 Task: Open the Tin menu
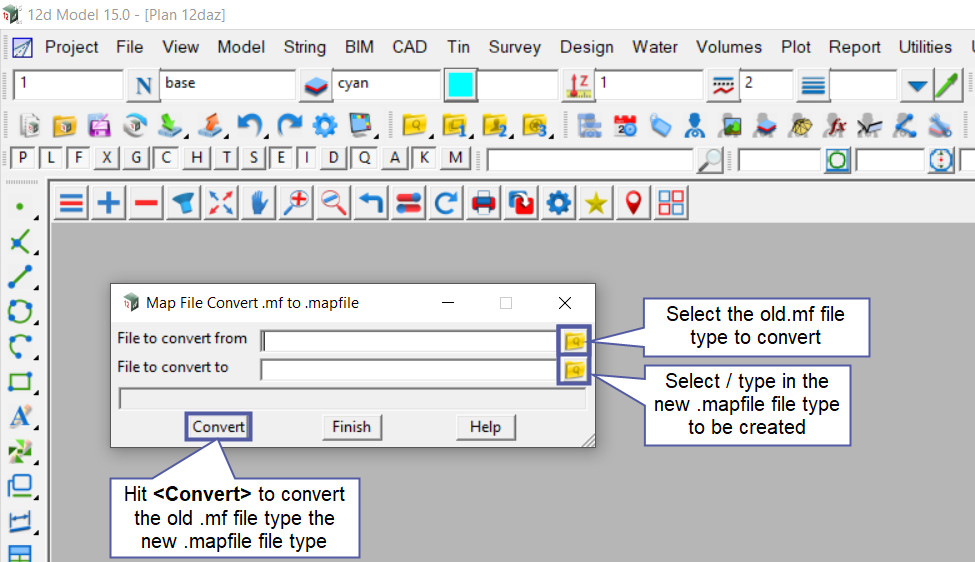458,47
